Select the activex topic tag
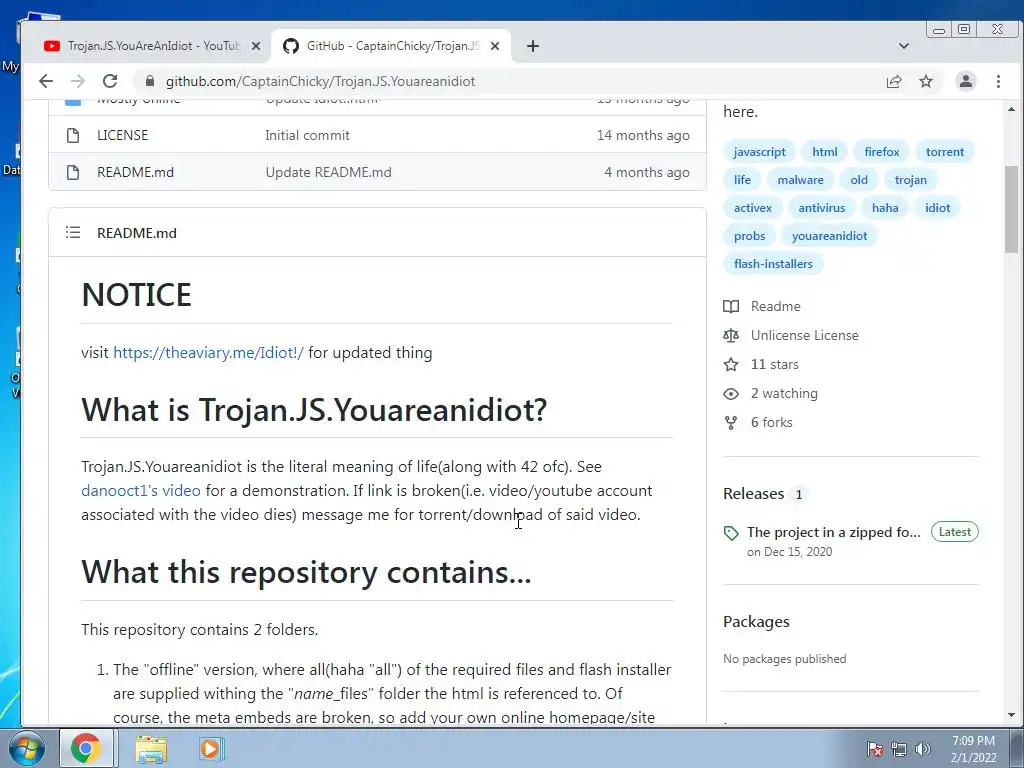 752,208
